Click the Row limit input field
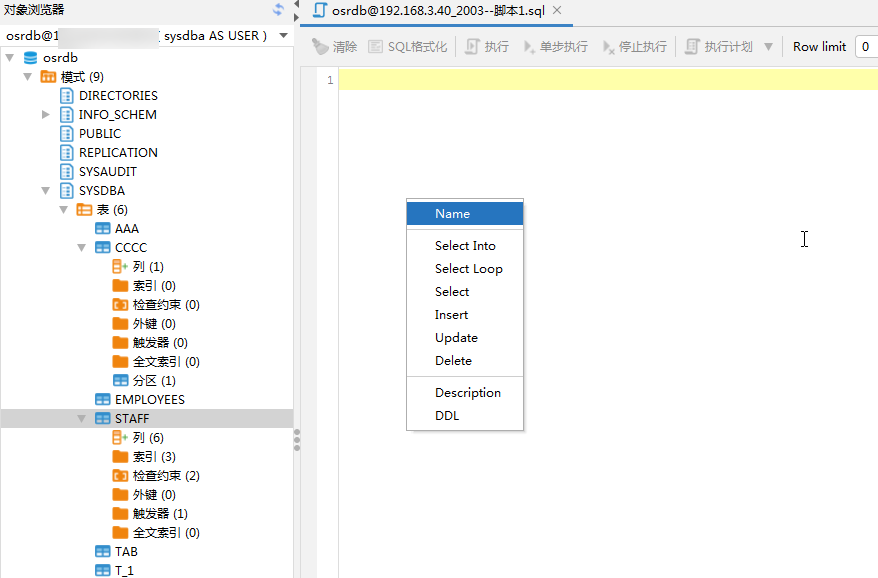Image resolution: width=878 pixels, height=578 pixels. pos(866,47)
